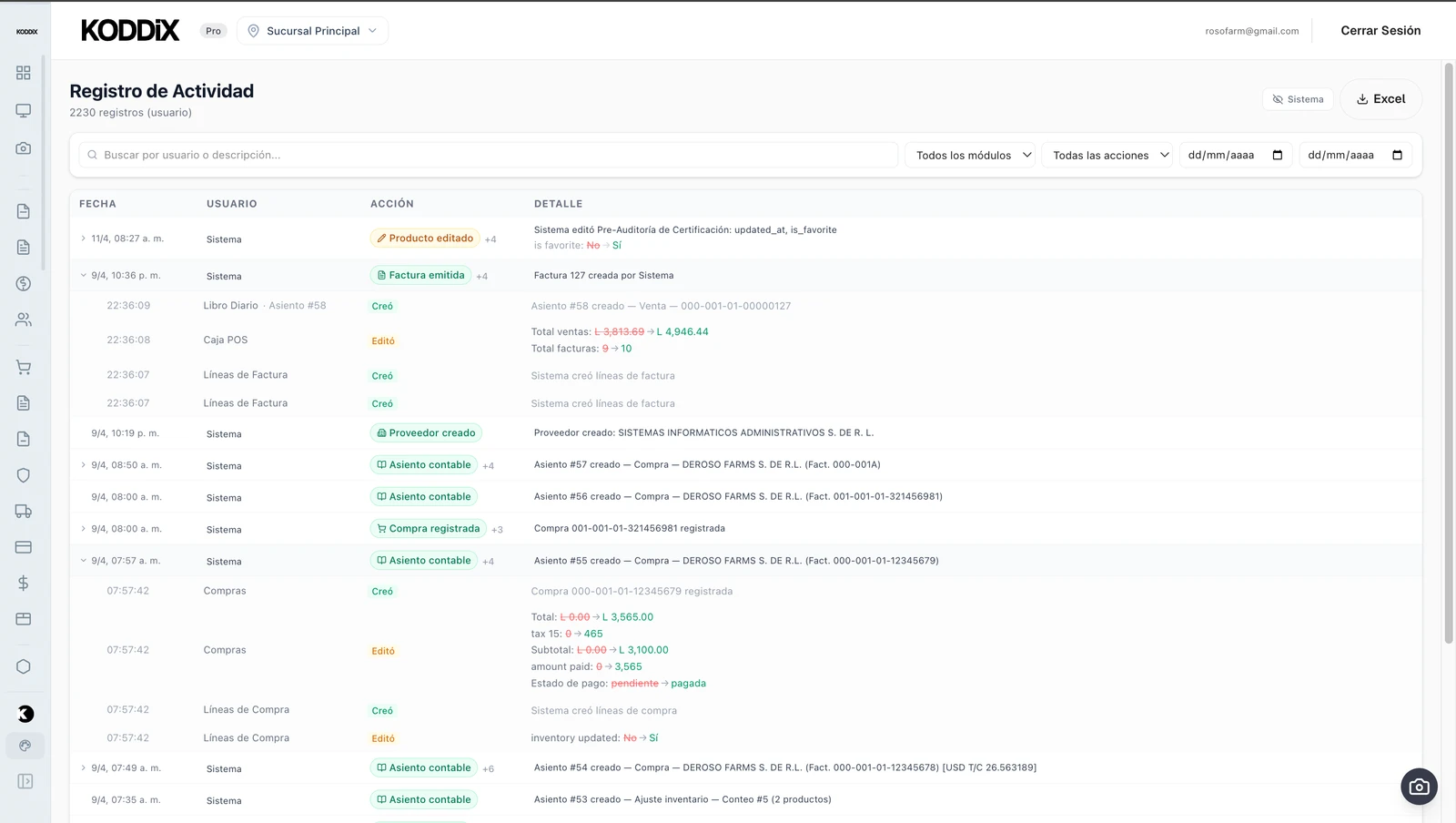Click the delivery truck sidebar icon

click(x=24, y=512)
